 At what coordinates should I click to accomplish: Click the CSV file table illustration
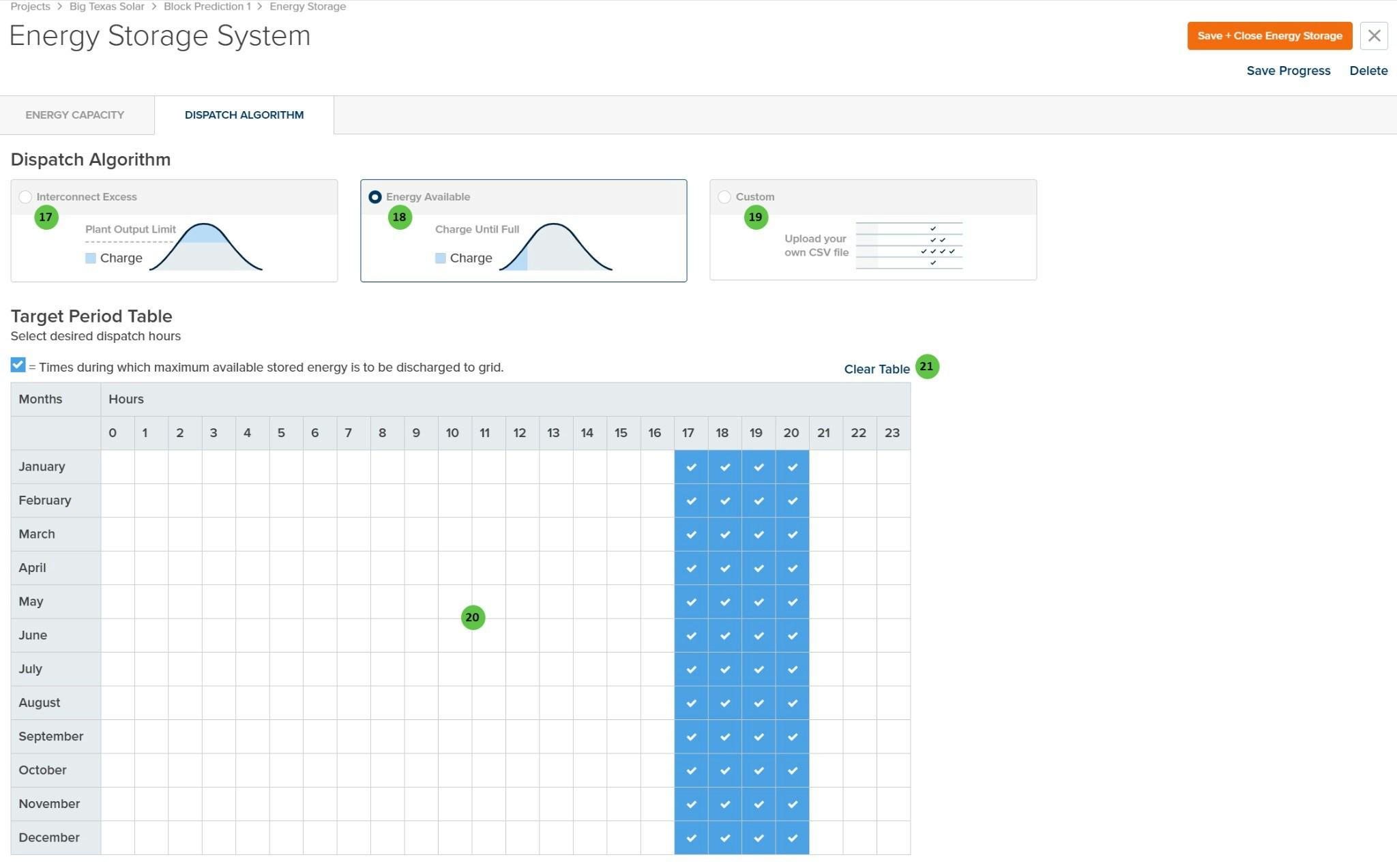click(x=909, y=245)
